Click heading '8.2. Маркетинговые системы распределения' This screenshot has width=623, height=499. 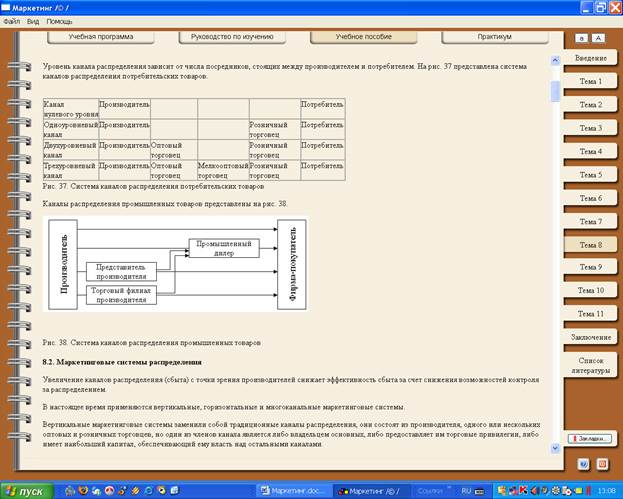[x=122, y=362]
